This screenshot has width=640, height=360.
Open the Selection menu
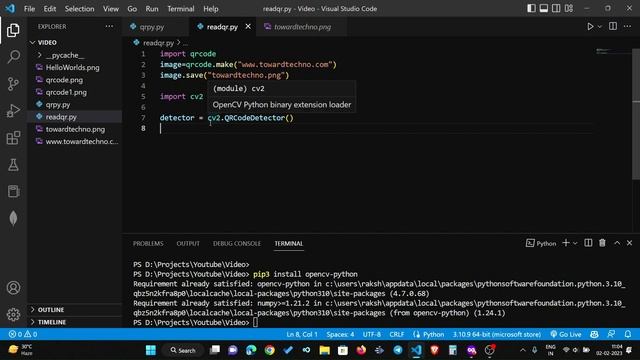(x=79, y=9)
